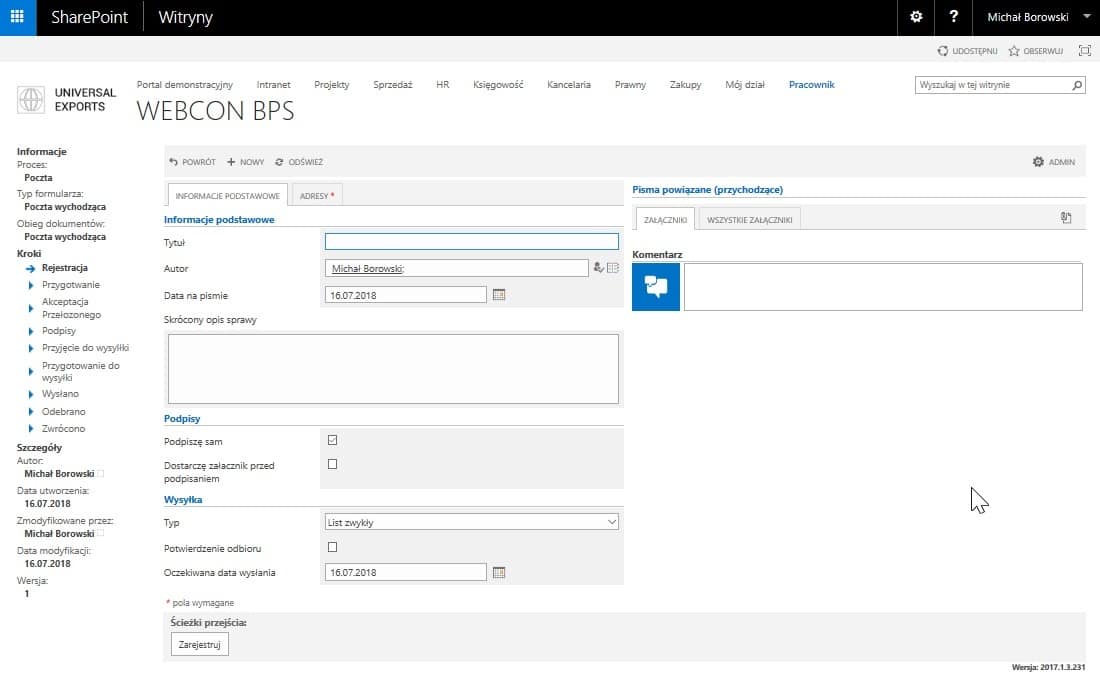Image resolution: width=1100 pixels, height=679 pixels.
Task: Click the Nowy plus toolbar button
Action: coord(246,162)
